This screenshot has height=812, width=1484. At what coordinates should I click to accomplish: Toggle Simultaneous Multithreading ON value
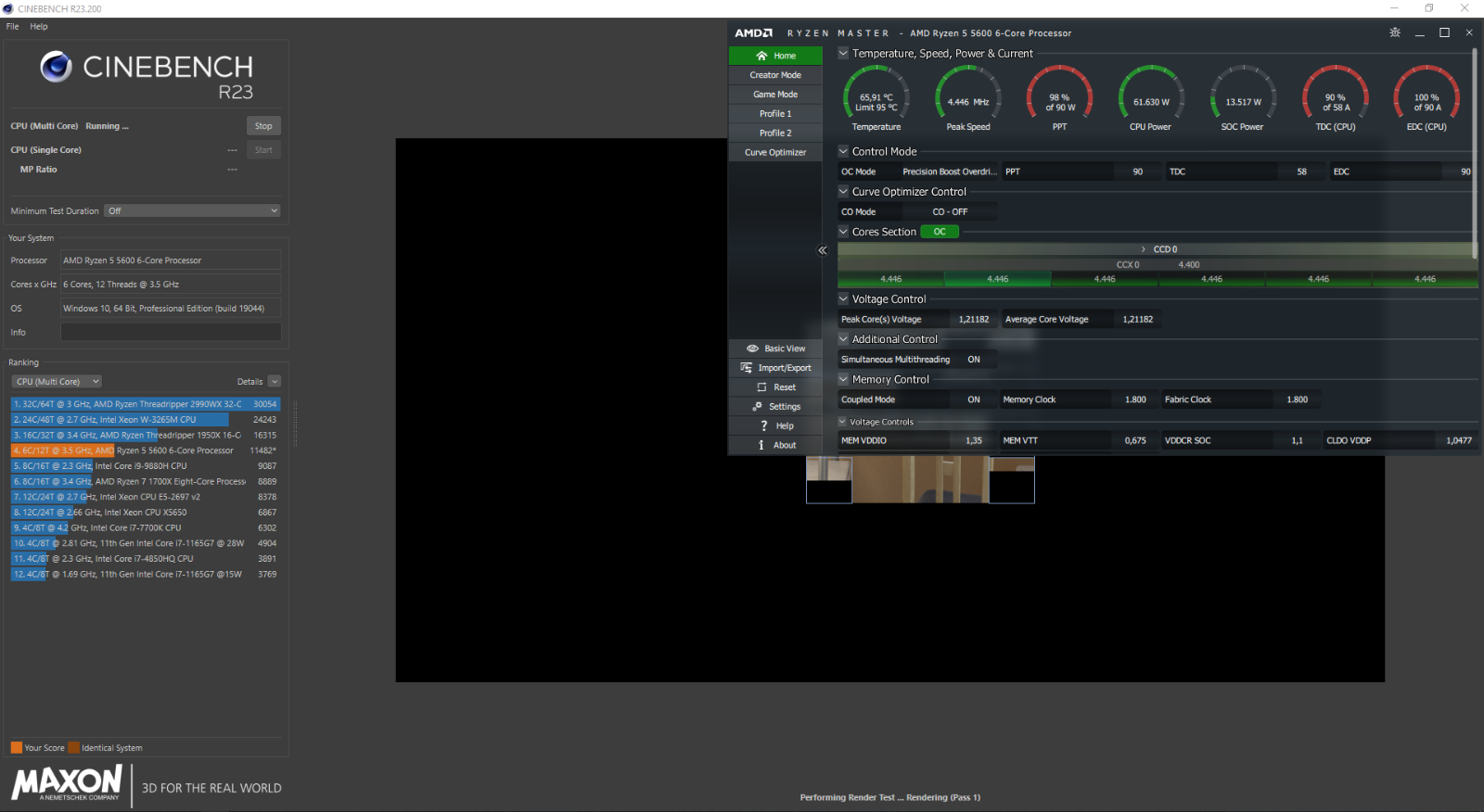click(x=974, y=360)
